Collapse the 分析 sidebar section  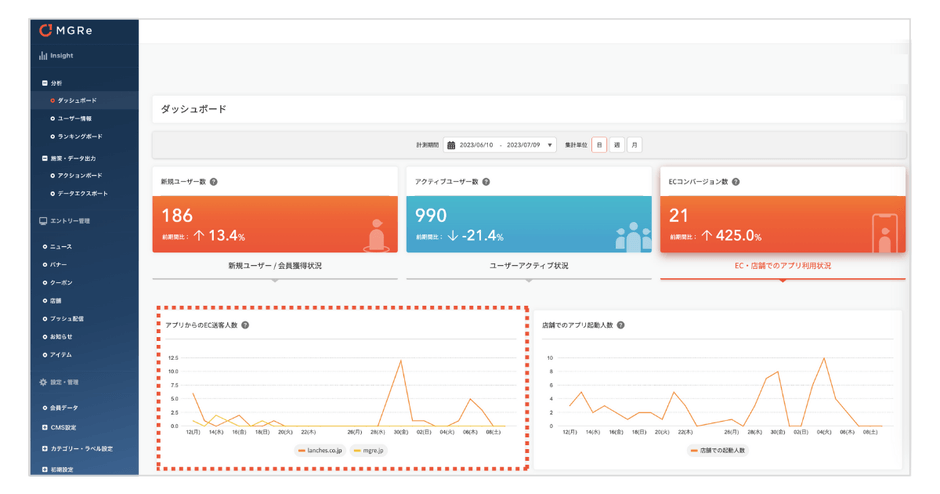[44, 83]
